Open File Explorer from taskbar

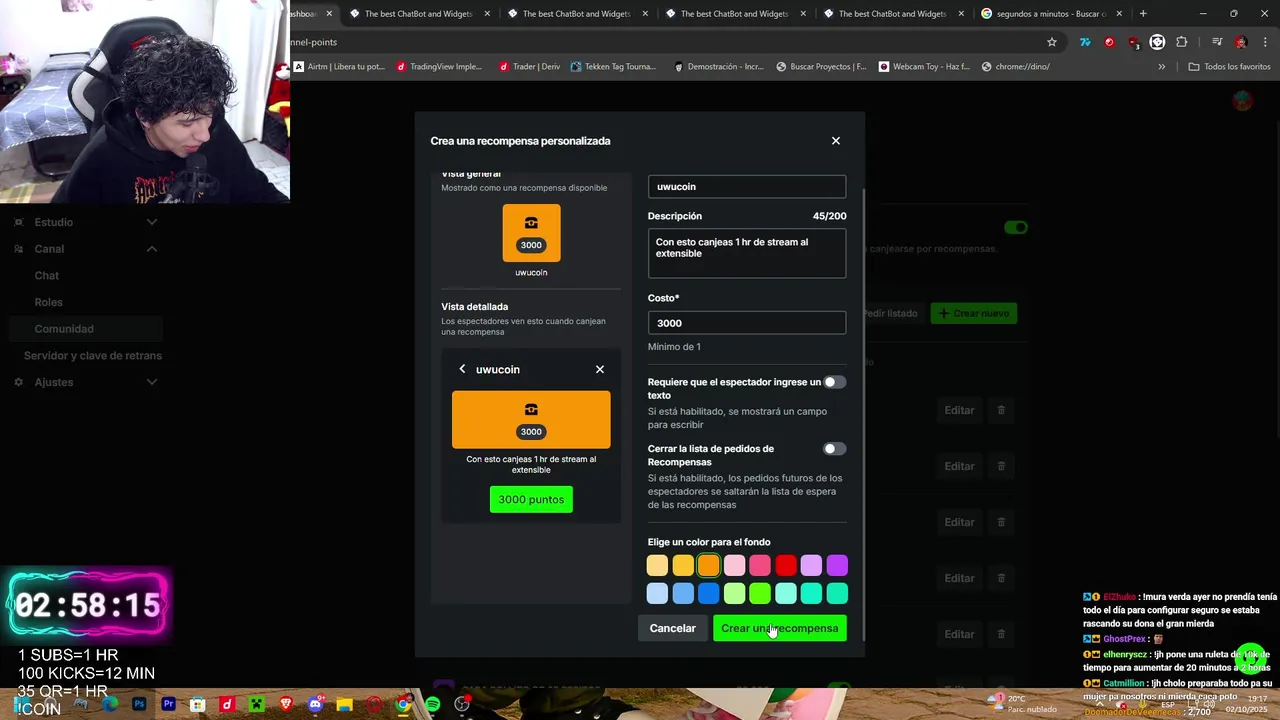[344, 705]
